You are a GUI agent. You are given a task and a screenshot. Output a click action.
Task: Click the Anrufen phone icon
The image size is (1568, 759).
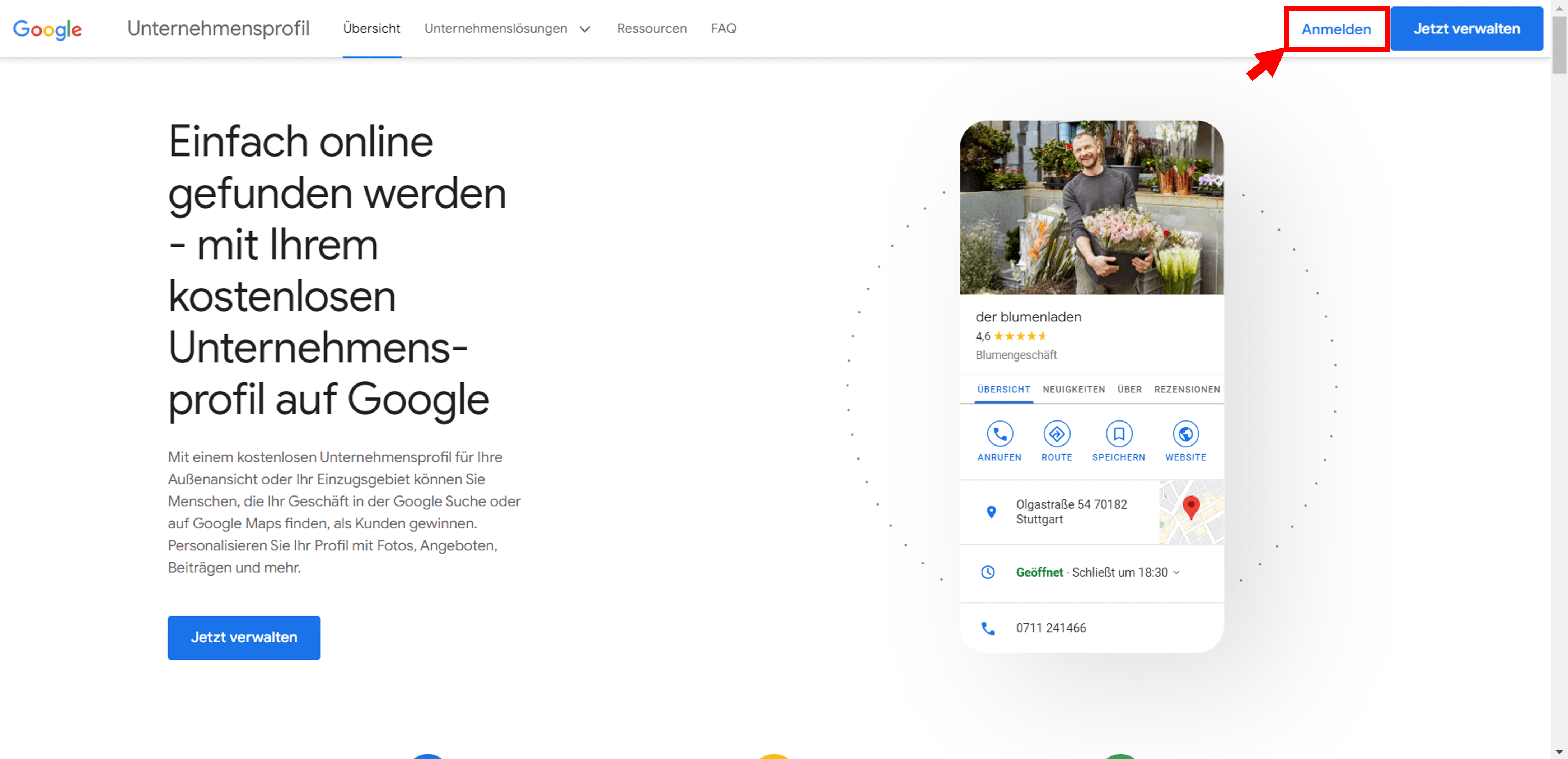[1000, 434]
